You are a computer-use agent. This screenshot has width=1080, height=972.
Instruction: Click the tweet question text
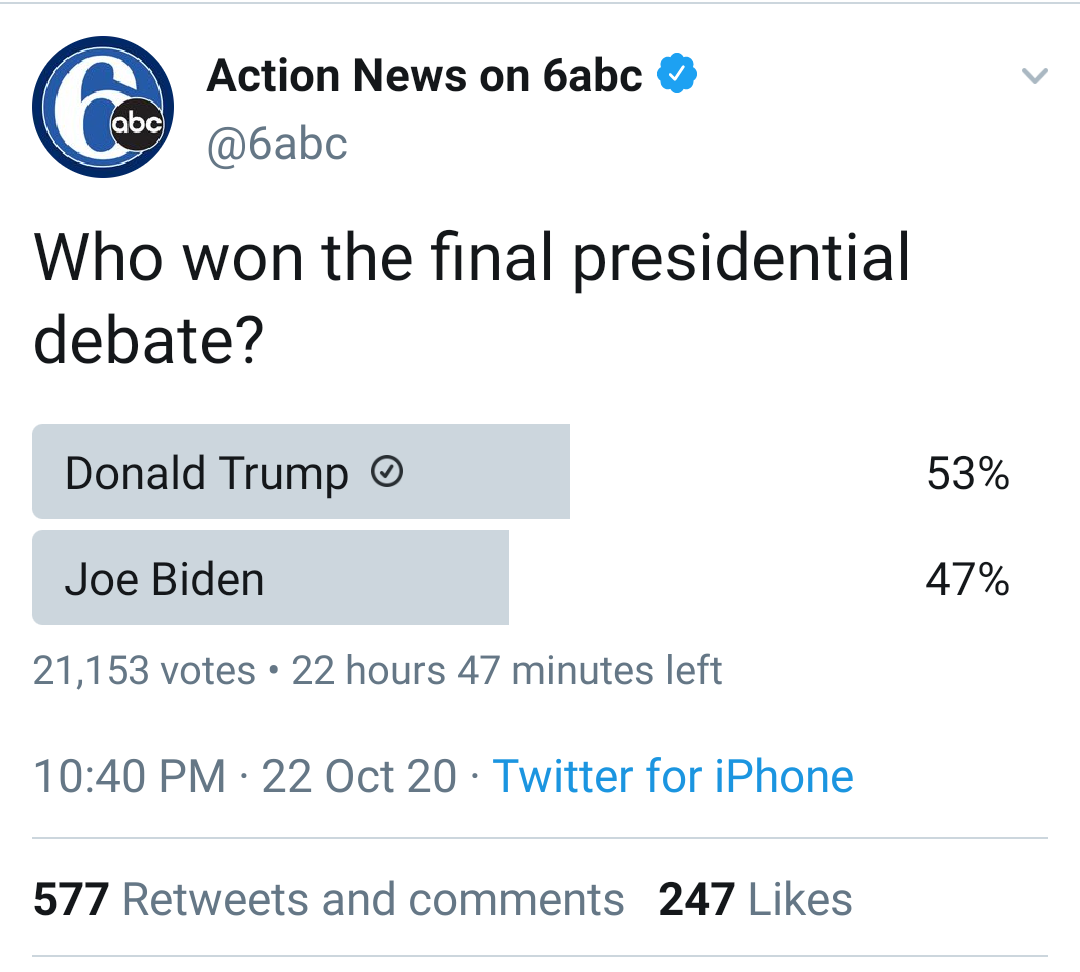[471, 298]
